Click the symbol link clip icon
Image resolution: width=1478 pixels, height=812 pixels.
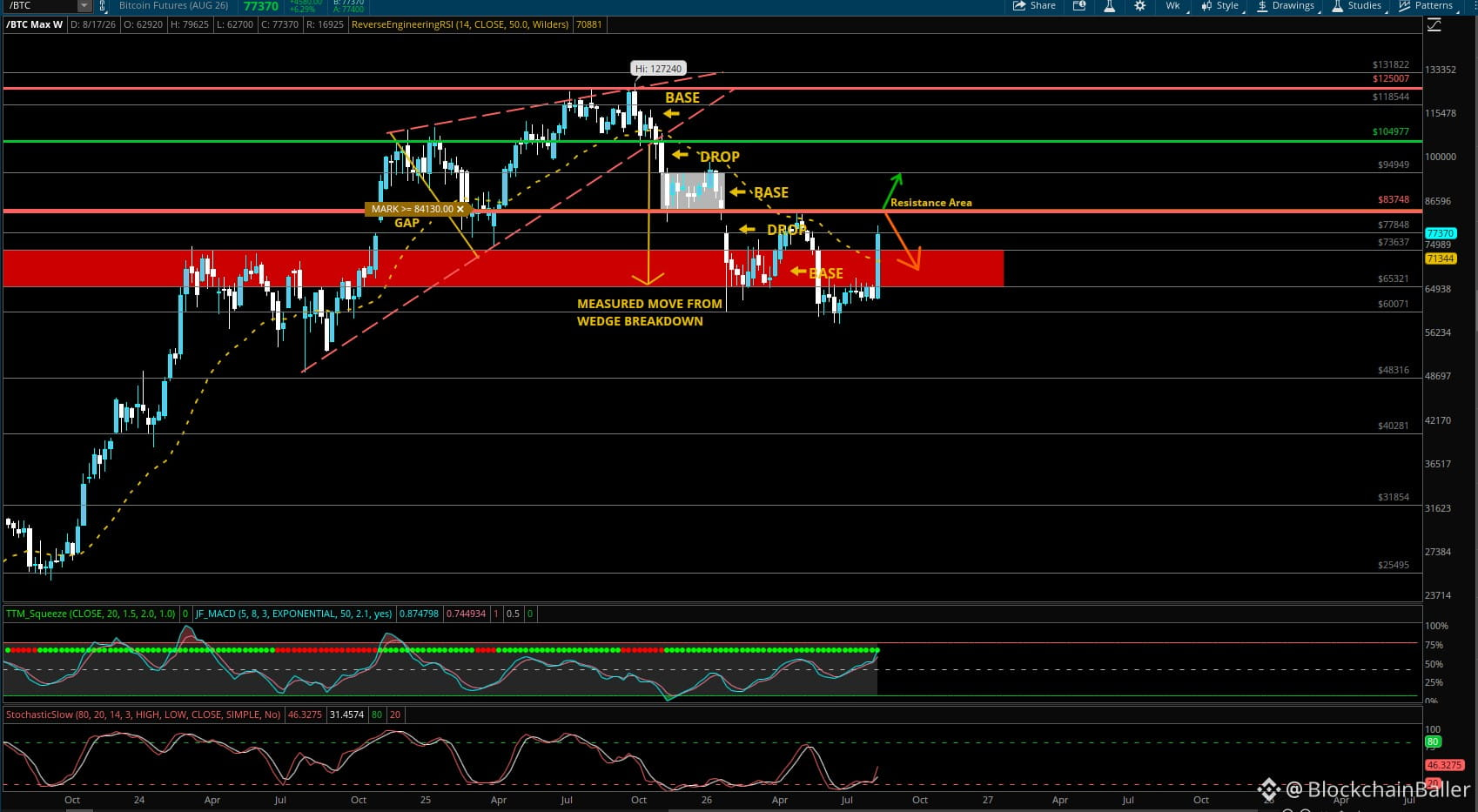pos(103,6)
